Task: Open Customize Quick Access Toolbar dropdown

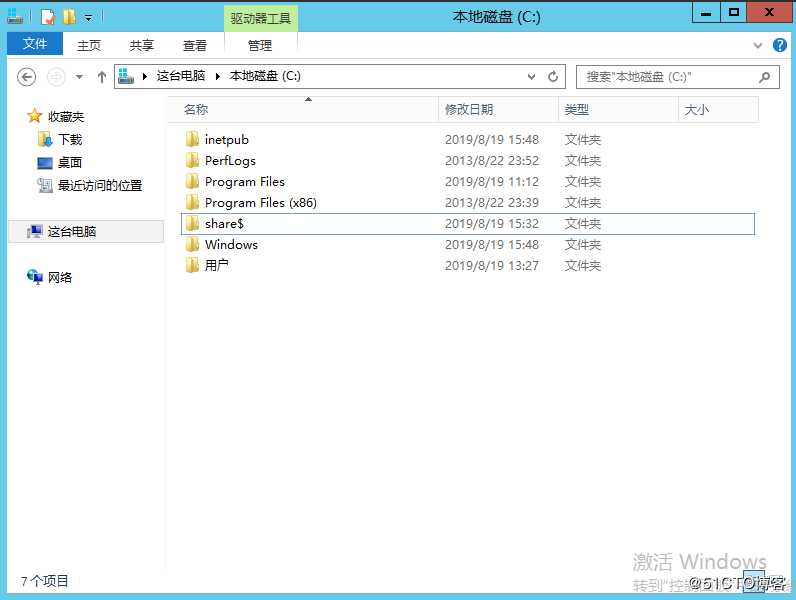Action: (x=88, y=18)
